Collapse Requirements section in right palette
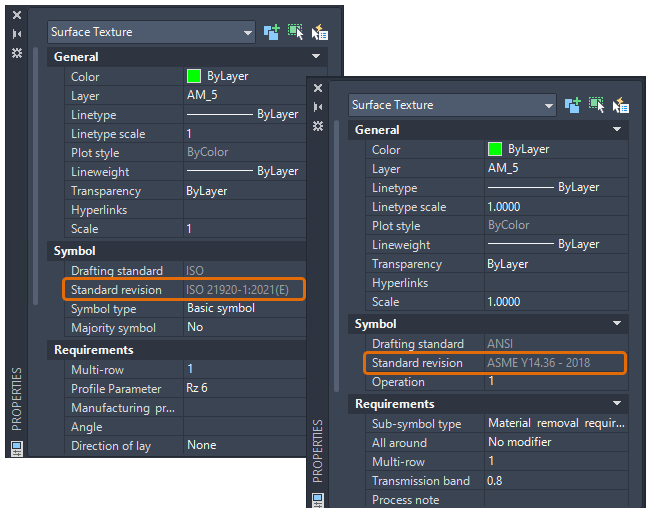This screenshot has width=652, height=513. pos(617,403)
